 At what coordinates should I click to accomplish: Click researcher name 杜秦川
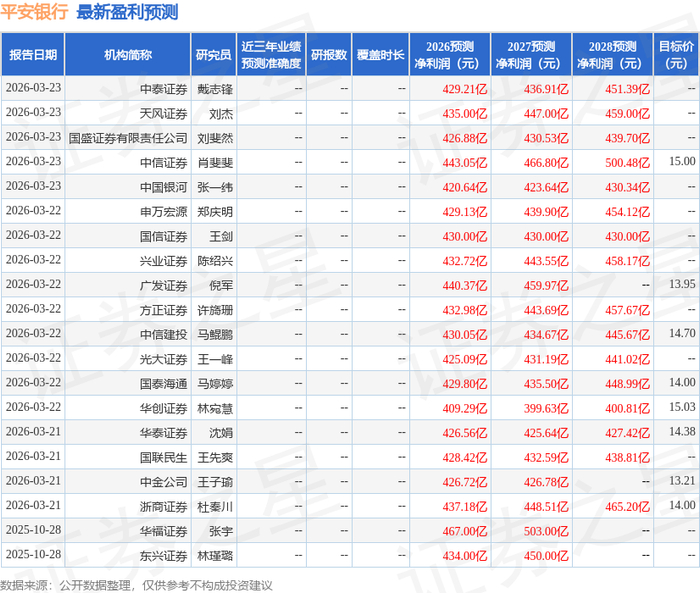215,507
